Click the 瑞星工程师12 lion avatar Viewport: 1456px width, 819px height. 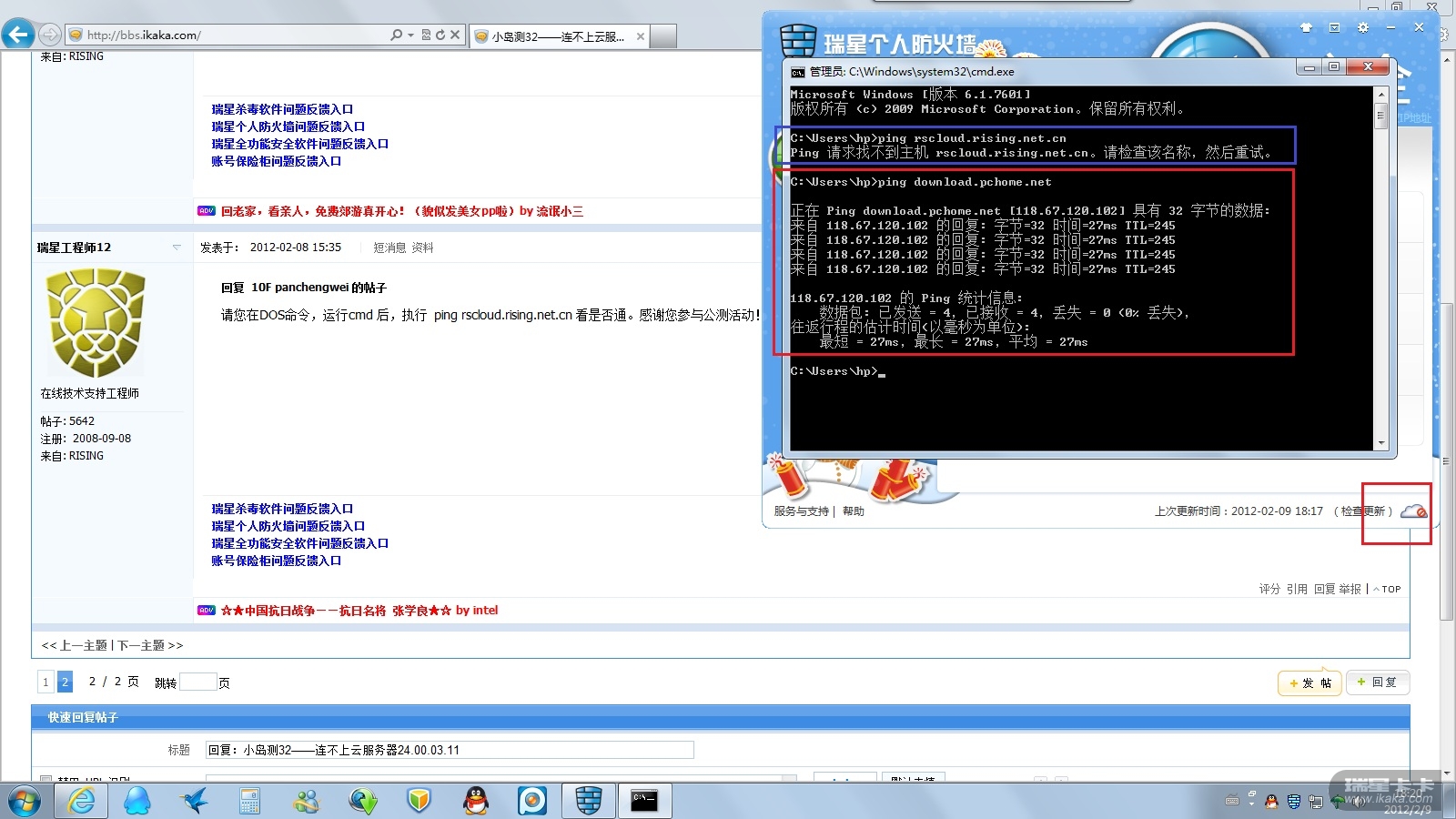96,323
